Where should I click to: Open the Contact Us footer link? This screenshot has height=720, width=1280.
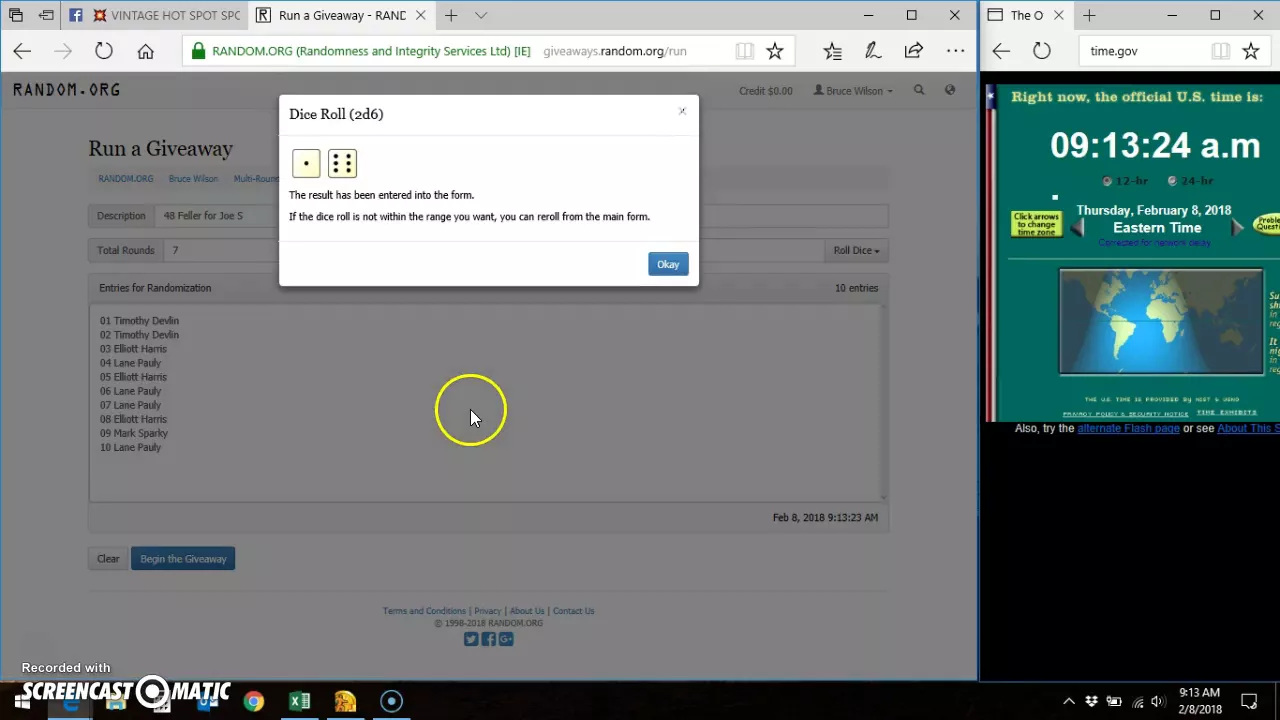tap(573, 611)
